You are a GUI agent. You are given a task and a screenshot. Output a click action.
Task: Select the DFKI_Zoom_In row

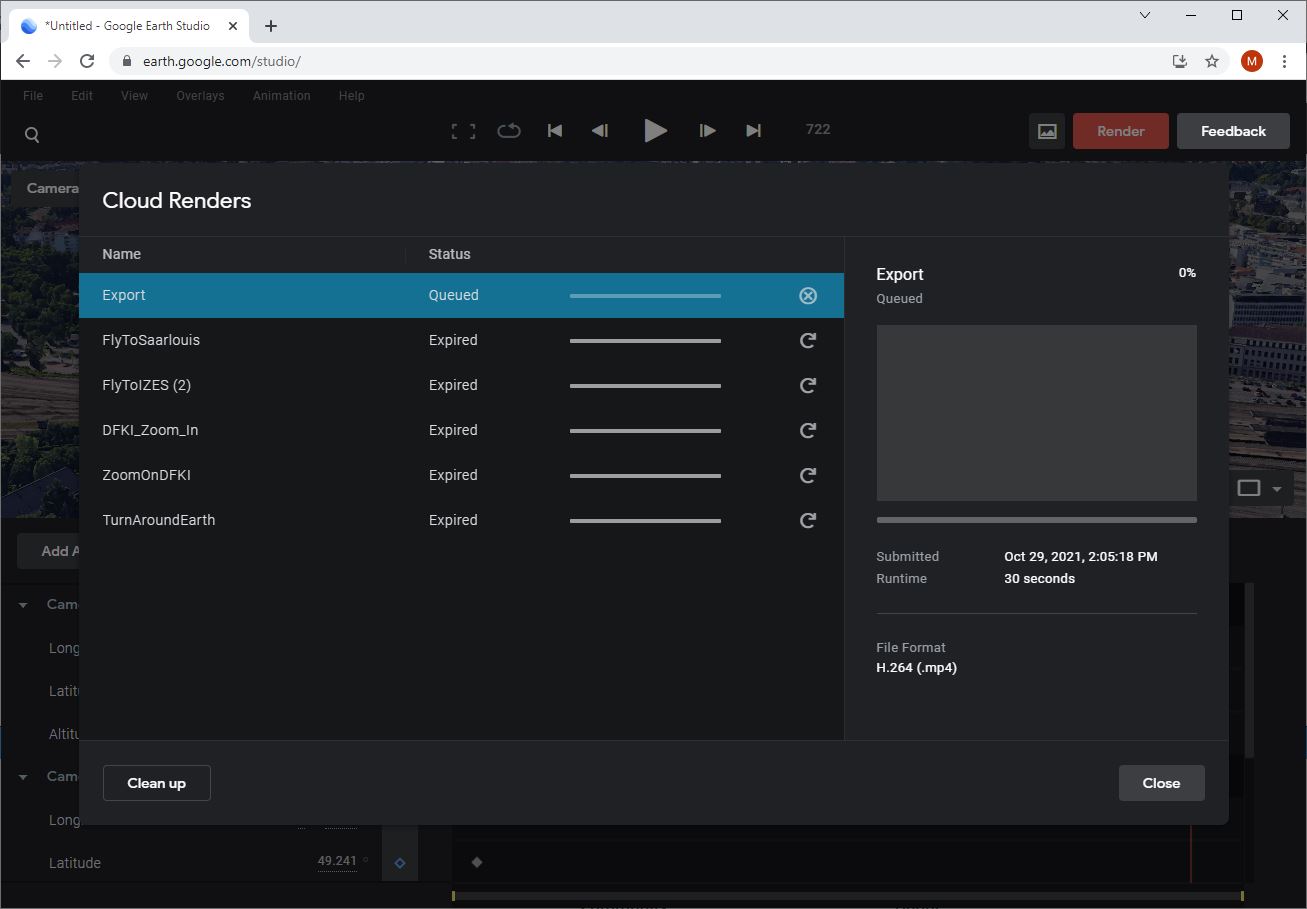[461, 430]
